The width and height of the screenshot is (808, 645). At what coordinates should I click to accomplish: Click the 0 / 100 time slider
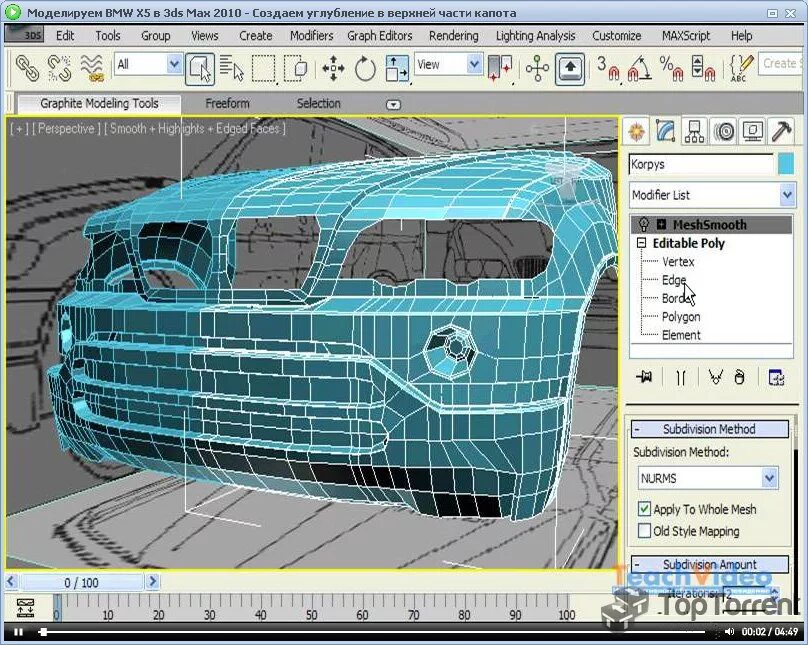coord(81,583)
